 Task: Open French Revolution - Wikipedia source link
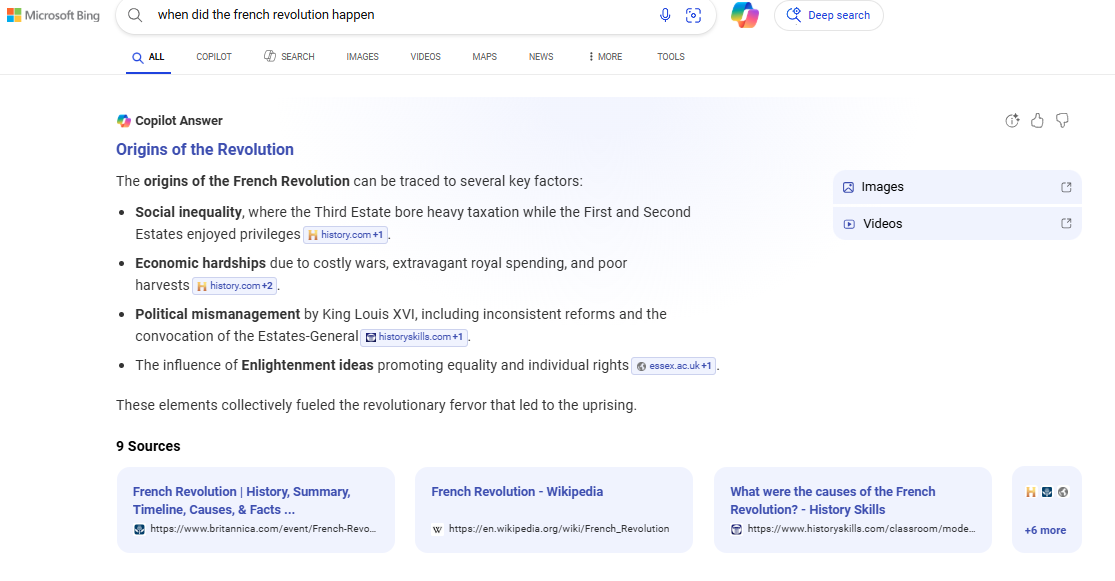point(517,492)
